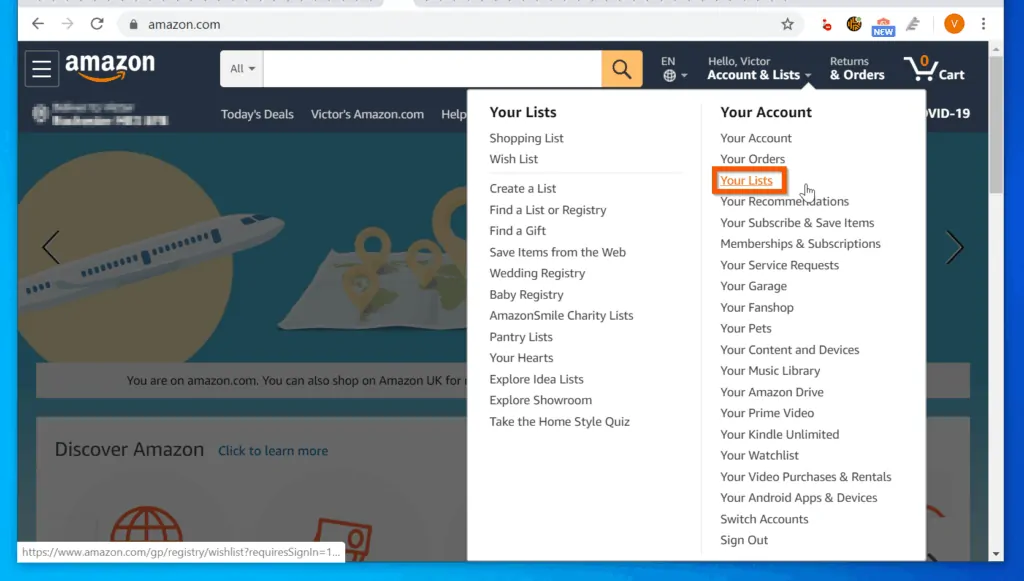Click the browser forward arrow
Screen dimensions: 1024x581
[x=67, y=24]
